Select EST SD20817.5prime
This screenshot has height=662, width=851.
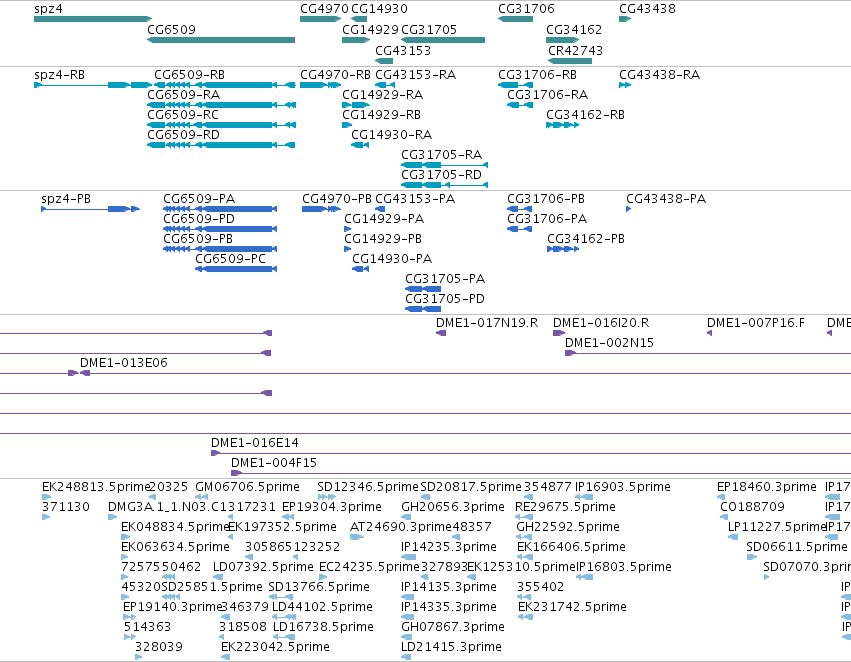coord(426,497)
